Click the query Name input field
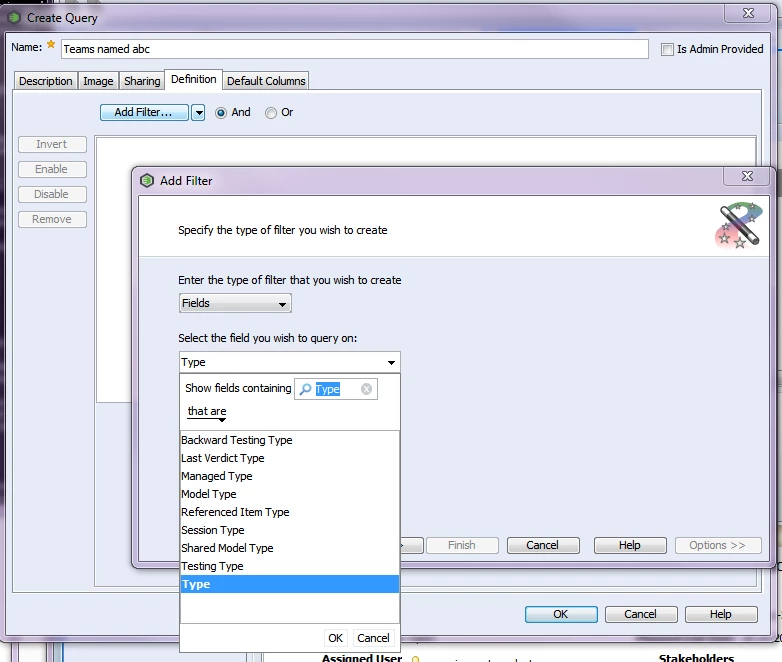This screenshot has width=782, height=662. click(x=355, y=49)
